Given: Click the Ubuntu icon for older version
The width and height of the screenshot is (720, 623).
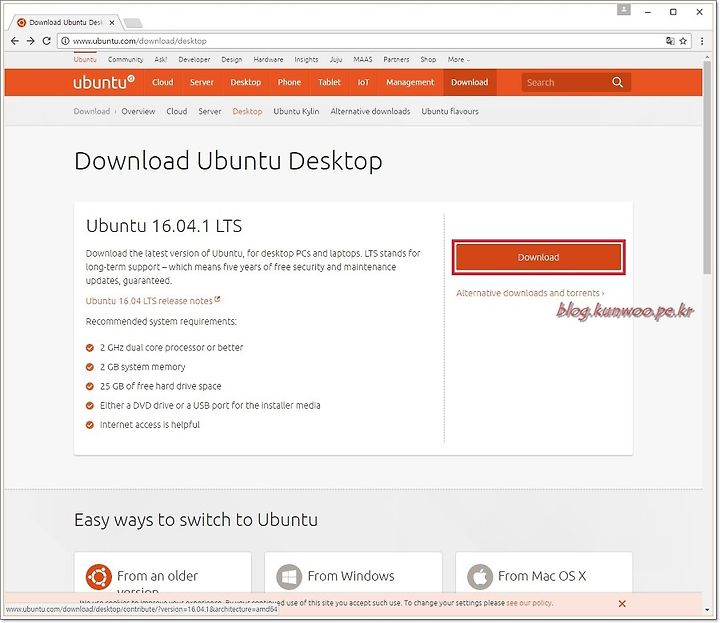Looking at the screenshot, I should coord(98,577).
